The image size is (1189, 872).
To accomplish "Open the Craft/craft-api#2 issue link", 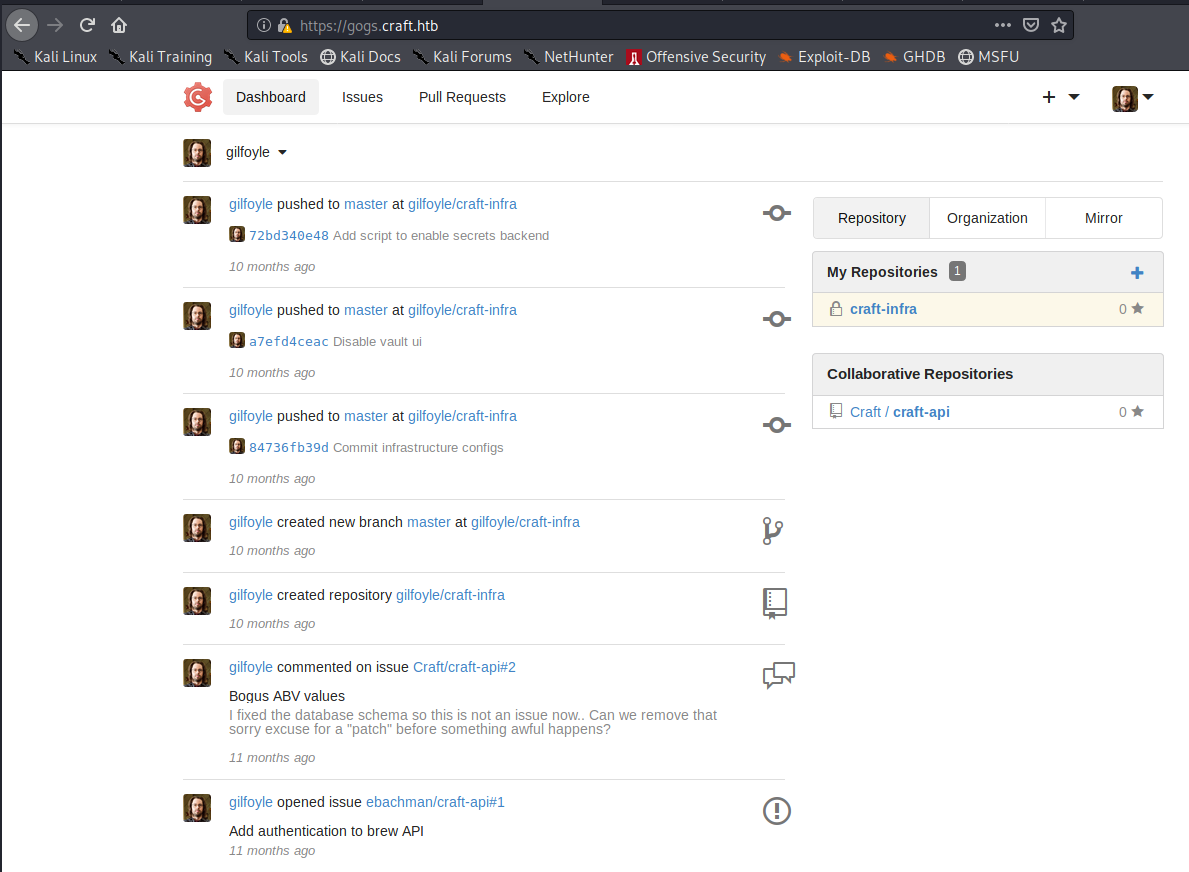I will coord(464,667).
